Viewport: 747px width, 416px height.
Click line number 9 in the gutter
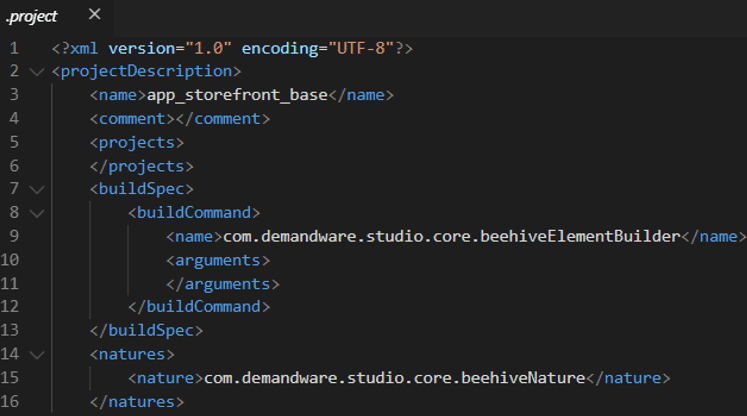coord(14,236)
